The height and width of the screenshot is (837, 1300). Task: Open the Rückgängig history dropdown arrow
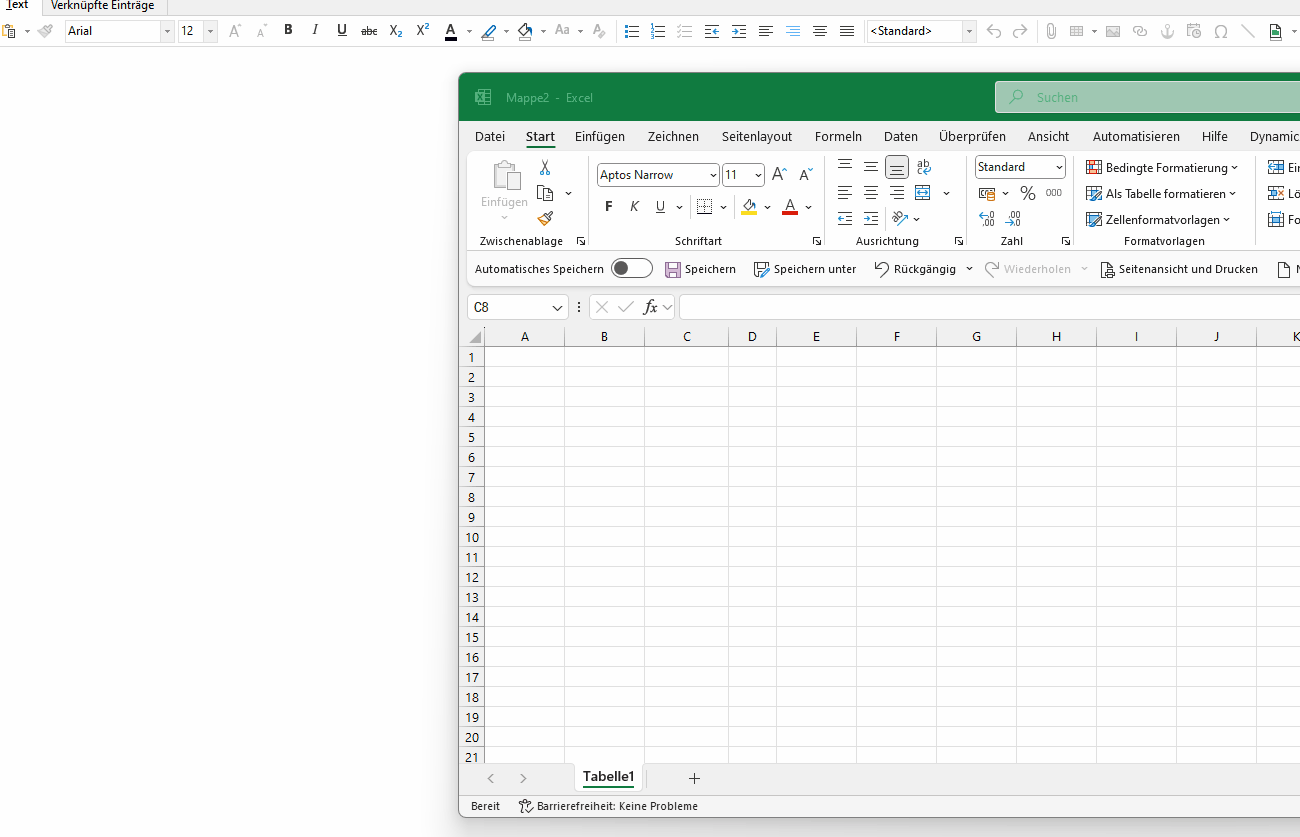(970, 269)
